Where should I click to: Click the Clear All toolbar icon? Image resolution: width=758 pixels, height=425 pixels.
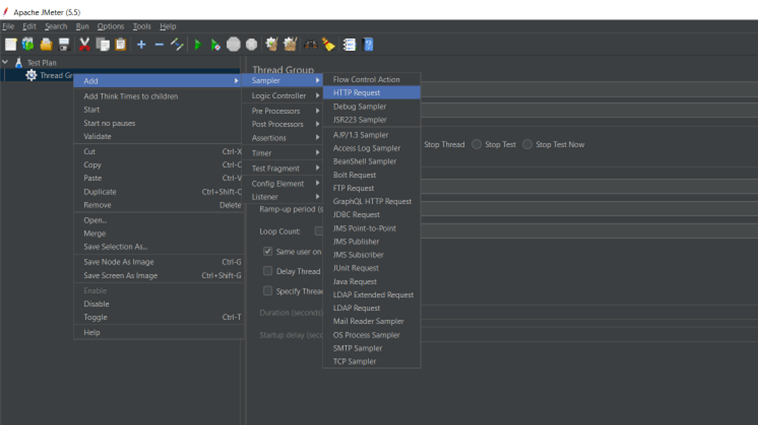coord(290,44)
